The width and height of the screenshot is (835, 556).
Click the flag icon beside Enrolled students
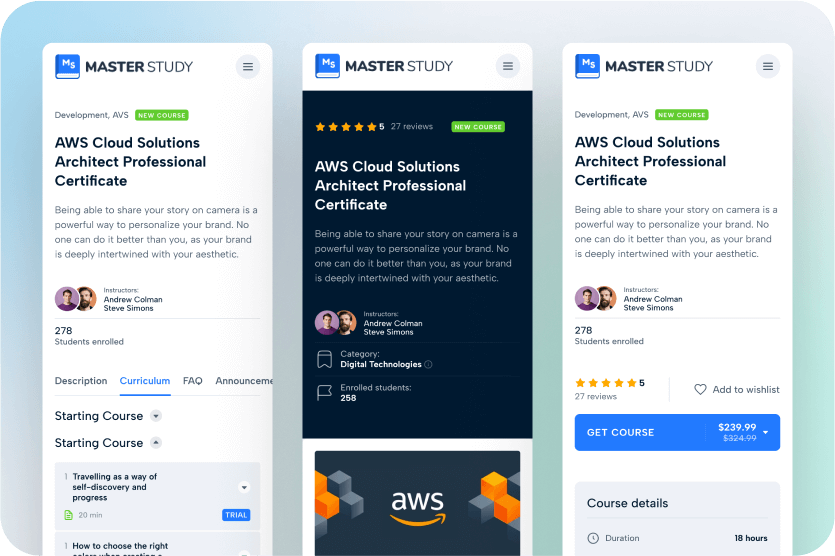(x=324, y=393)
